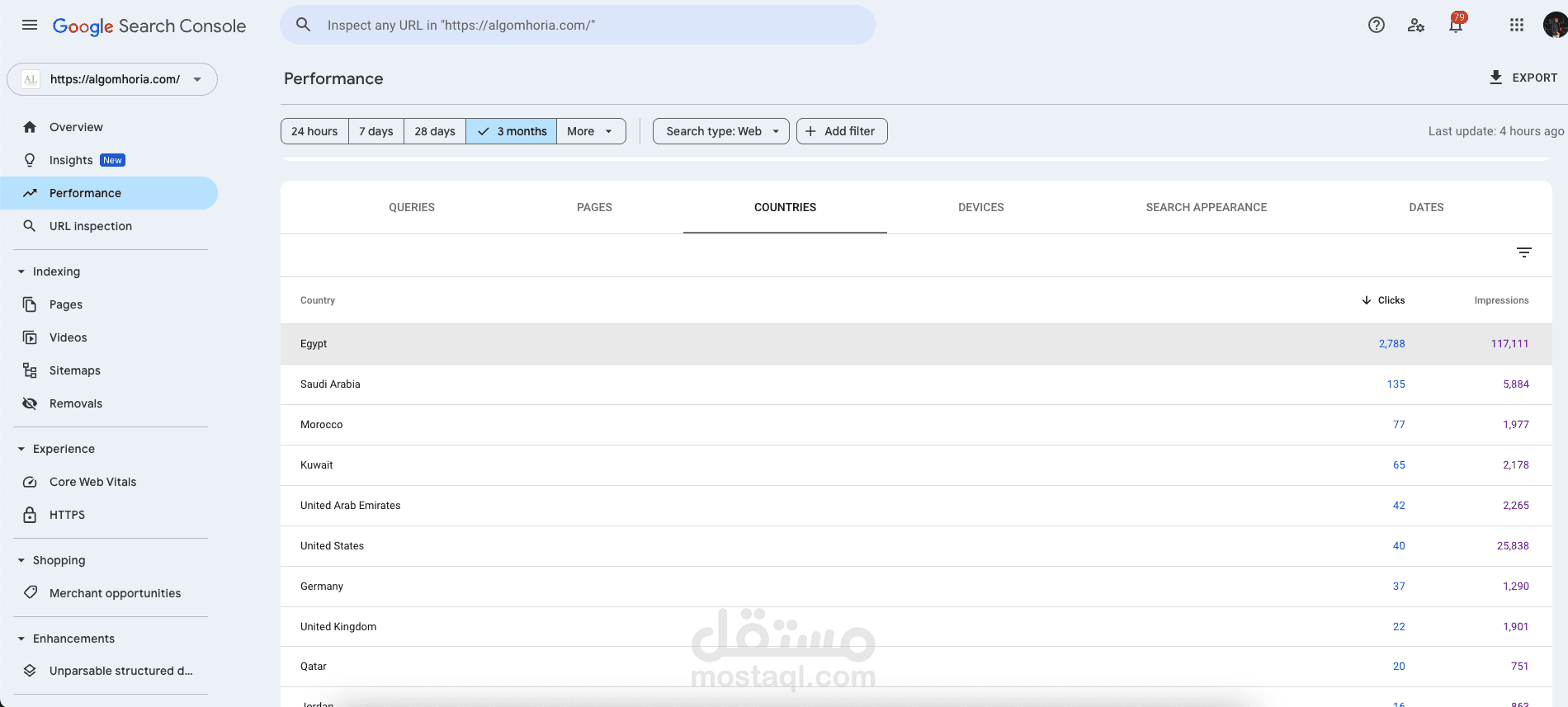Viewport: 1568px width, 707px height.
Task: Select the Germany country row
Action: point(916,587)
